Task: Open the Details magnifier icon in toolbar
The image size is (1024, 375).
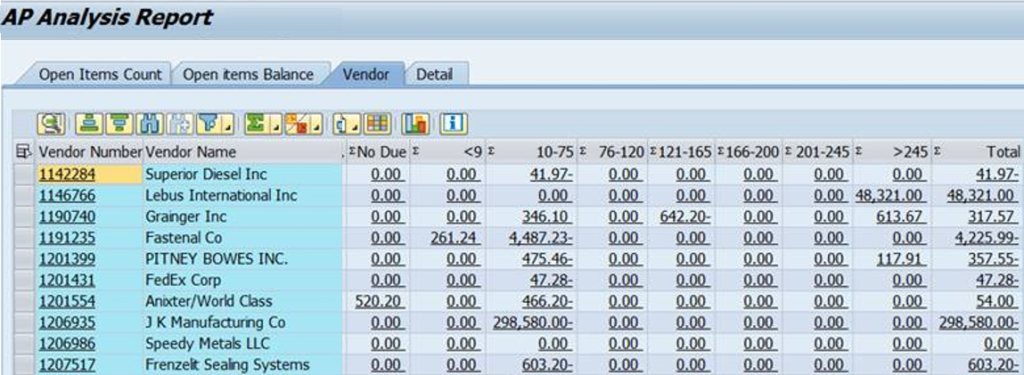Action: (50, 123)
